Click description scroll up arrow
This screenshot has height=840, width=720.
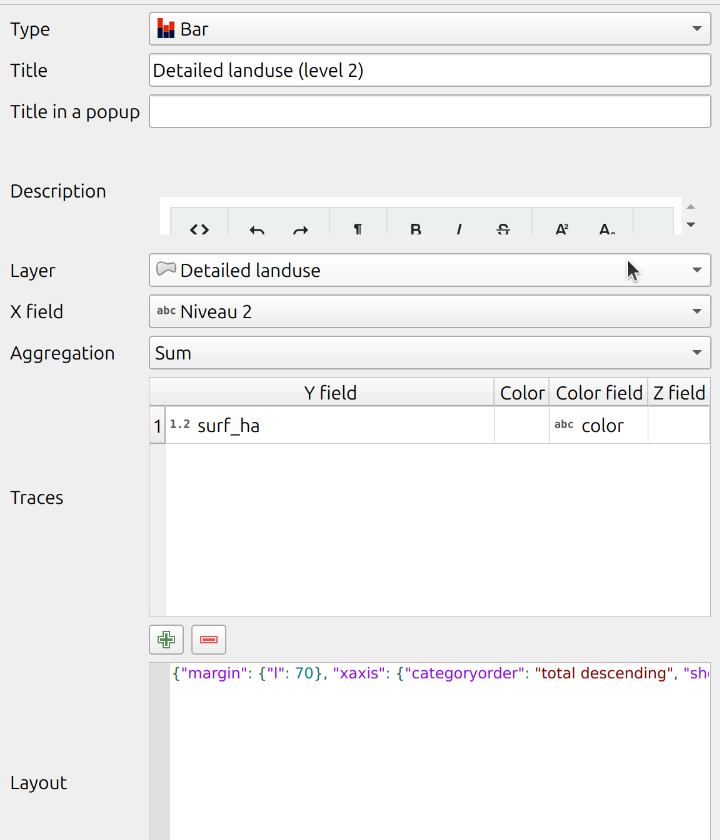(691, 207)
